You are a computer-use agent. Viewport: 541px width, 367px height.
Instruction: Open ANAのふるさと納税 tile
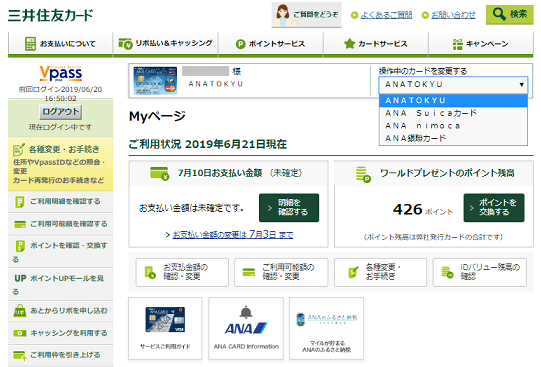pyautogui.click(x=326, y=328)
